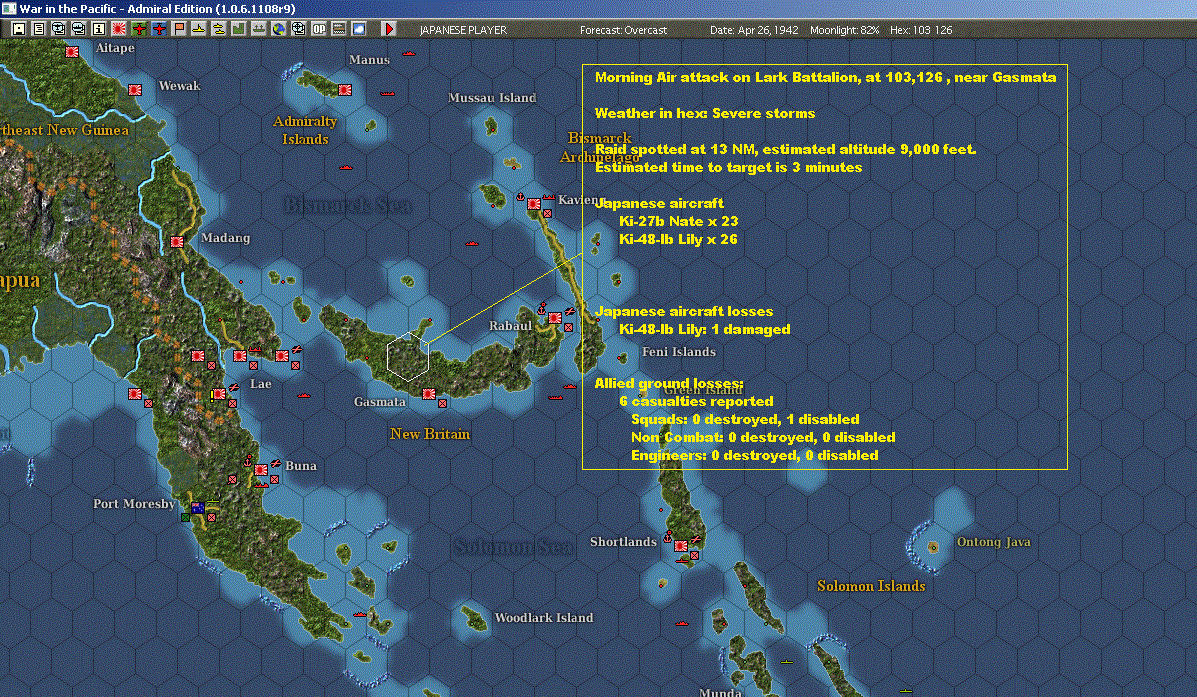
Task: Click the 'Mussau Island' map label
Action: pos(492,98)
